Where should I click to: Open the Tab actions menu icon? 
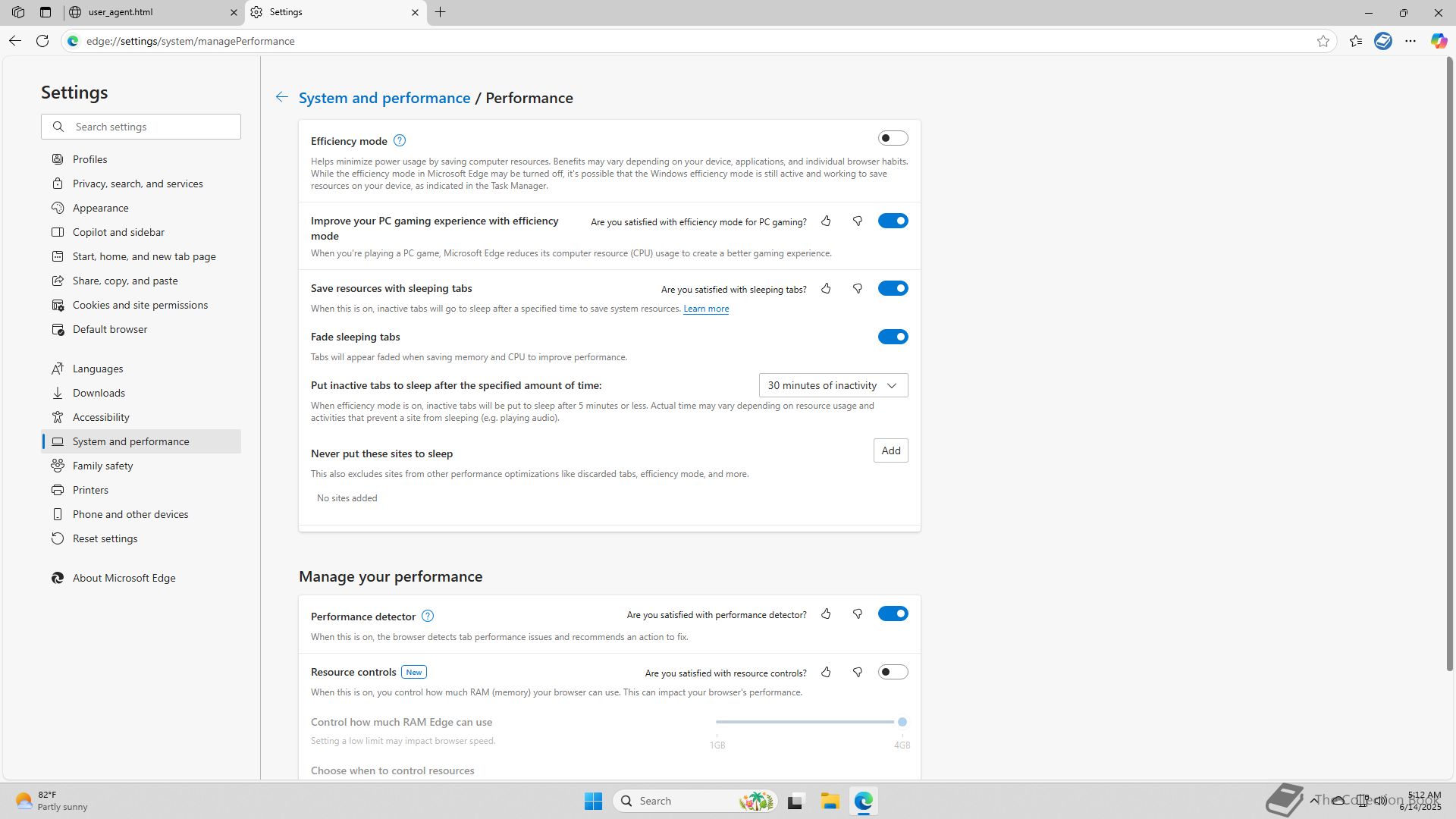pyautogui.click(x=45, y=12)
